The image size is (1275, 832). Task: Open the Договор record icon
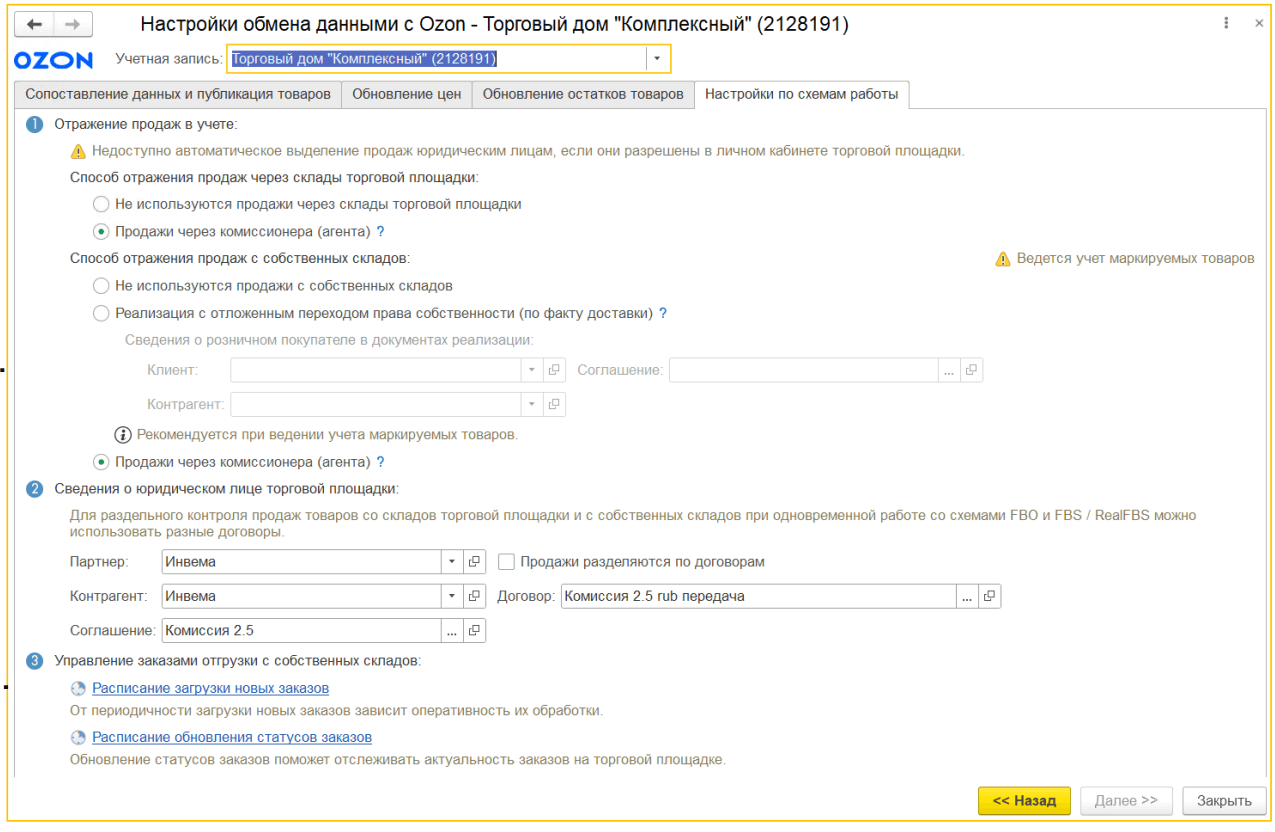989,596
